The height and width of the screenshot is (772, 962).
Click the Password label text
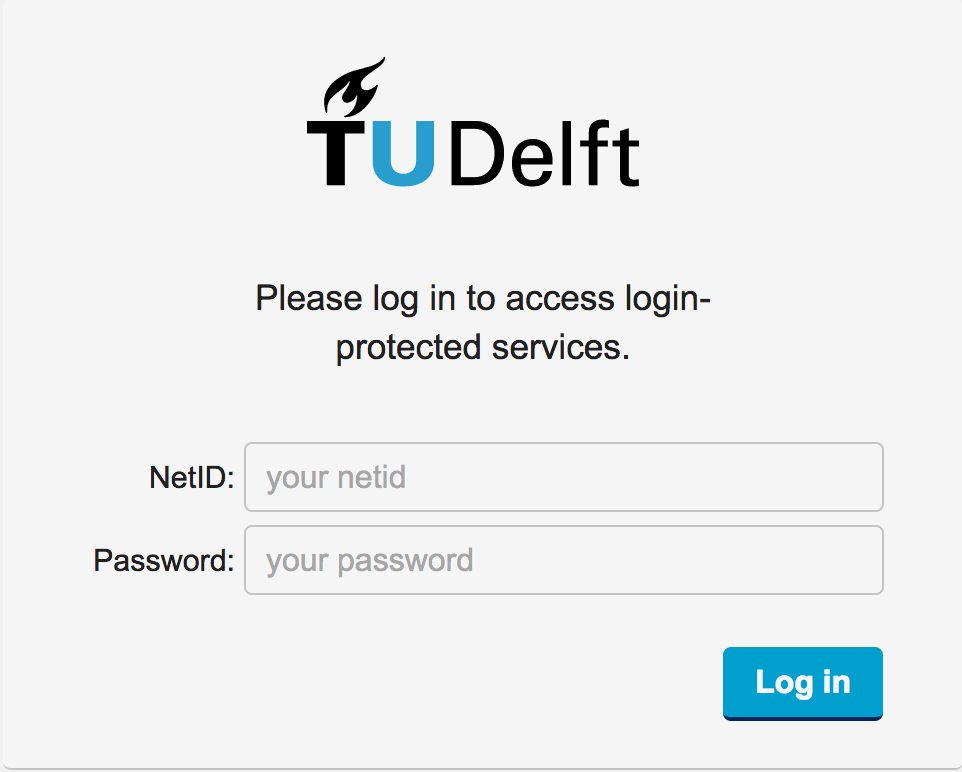click(x=163, y=561)
